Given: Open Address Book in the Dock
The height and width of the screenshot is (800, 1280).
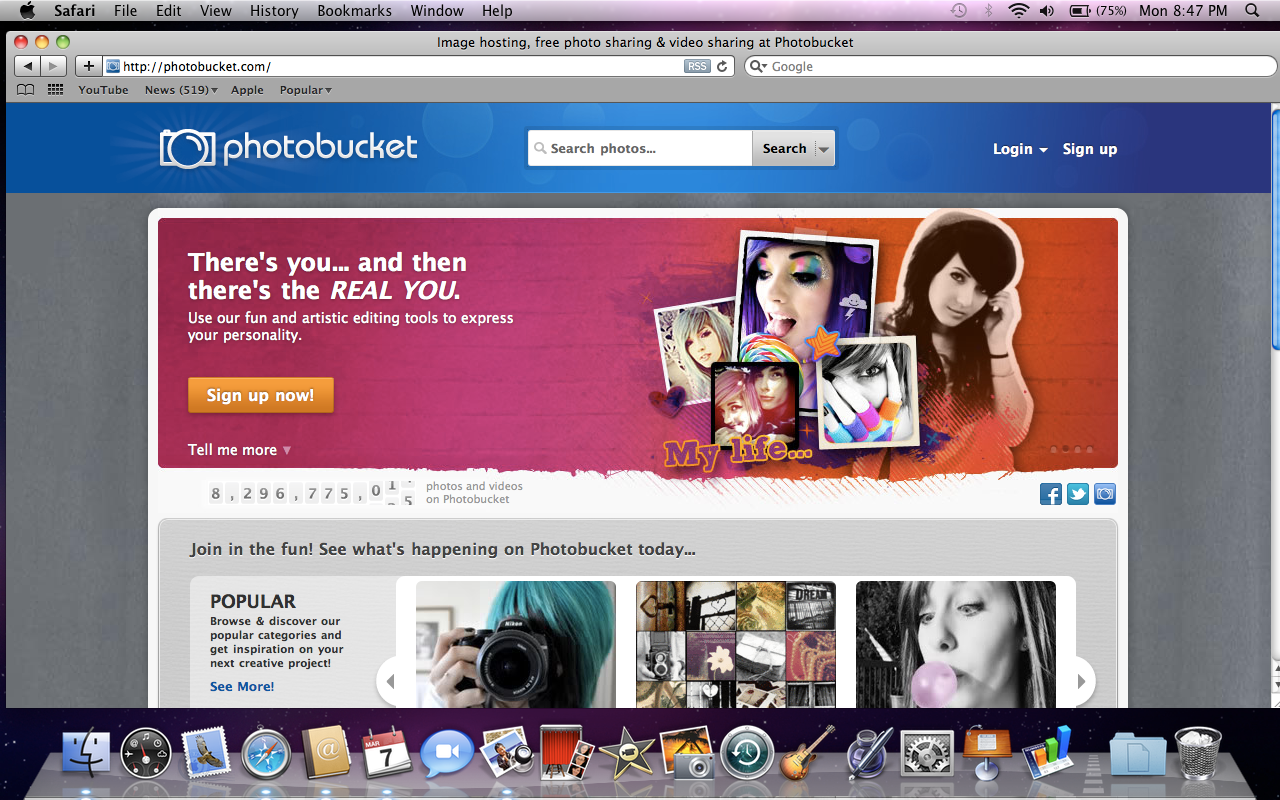Looking at the screenshot, I should (x=325, y=754).
